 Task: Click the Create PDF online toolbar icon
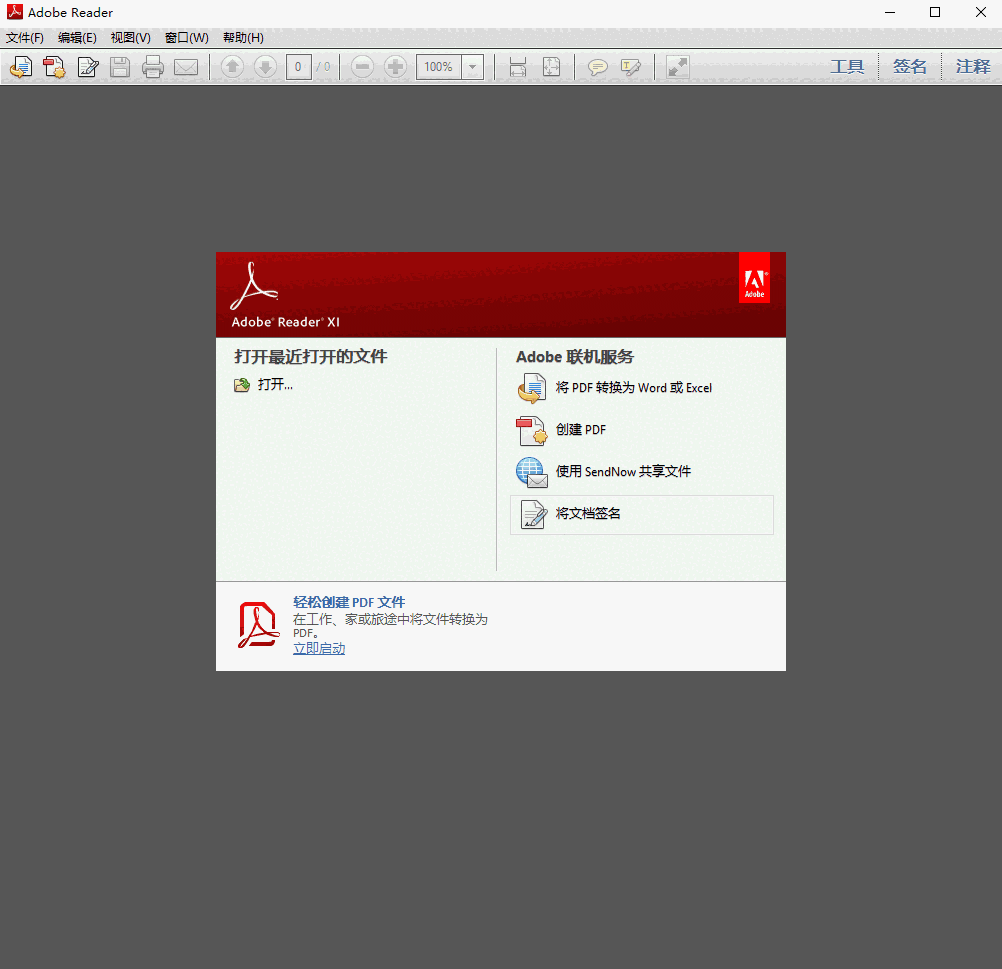tap(54, 67)
